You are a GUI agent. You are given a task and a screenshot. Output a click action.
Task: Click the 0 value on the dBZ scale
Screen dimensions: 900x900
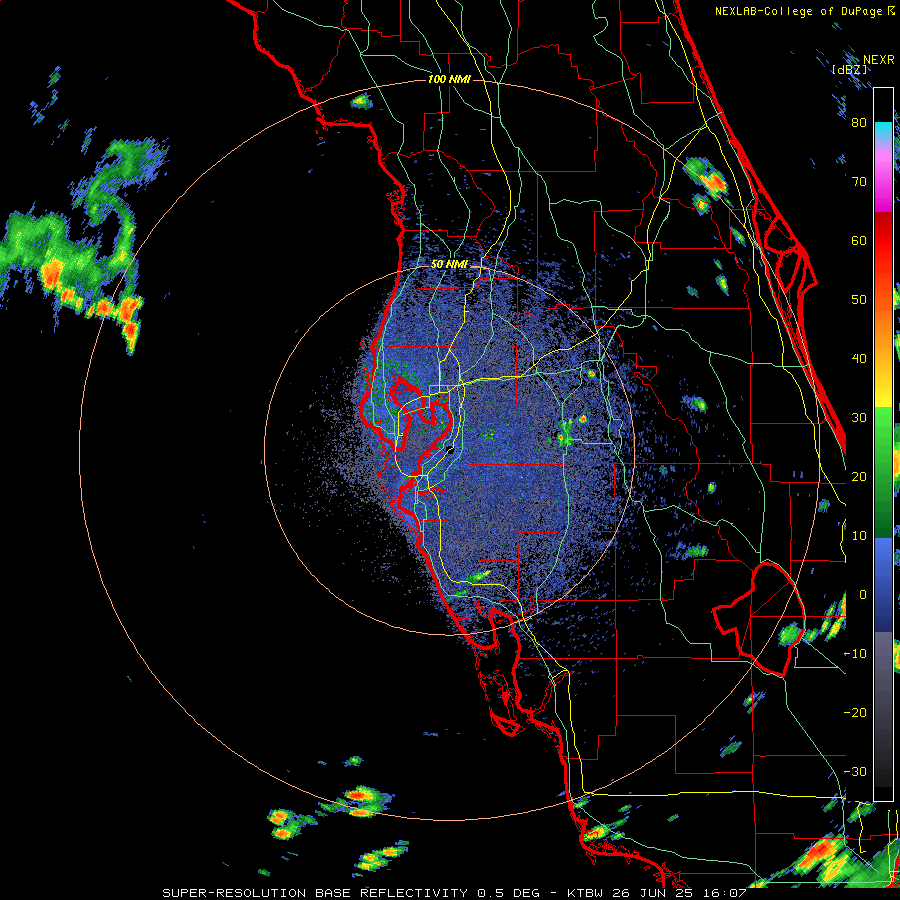point(863,595)
